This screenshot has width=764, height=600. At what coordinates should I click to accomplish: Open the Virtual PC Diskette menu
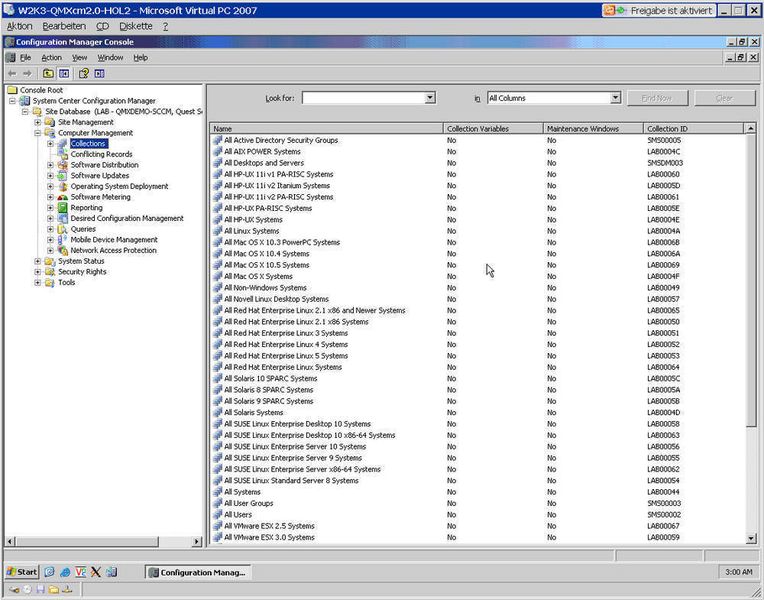[x=135, y=26]
